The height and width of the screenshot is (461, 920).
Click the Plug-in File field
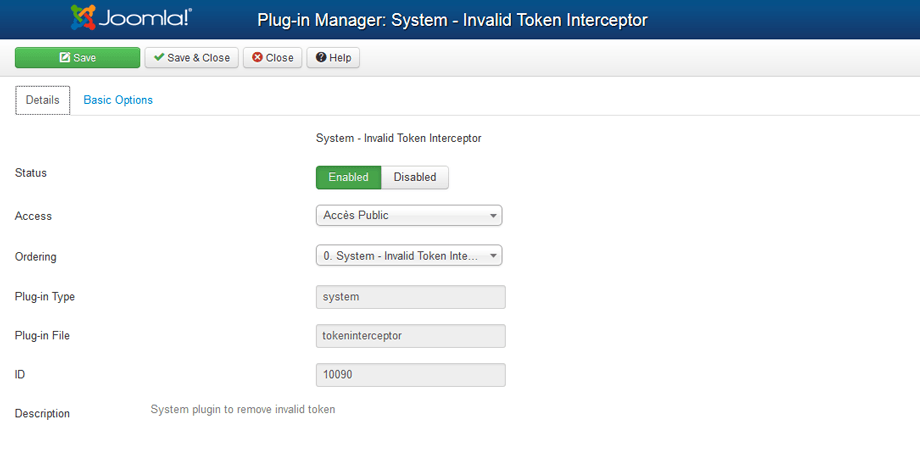(x=410, y=336)
